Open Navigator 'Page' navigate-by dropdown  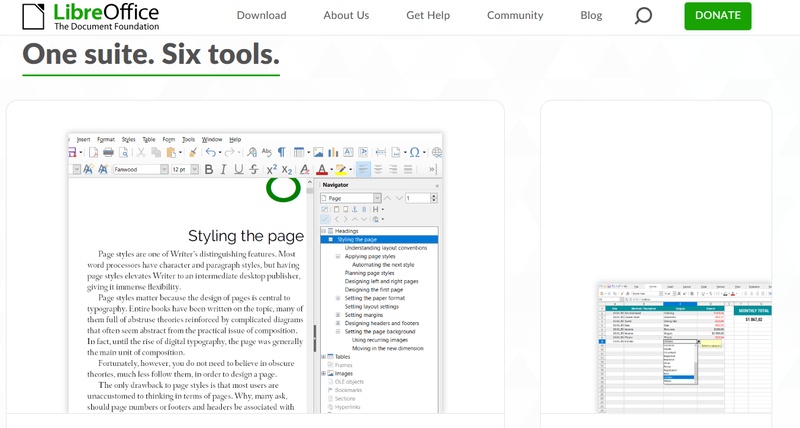coord(377,198)
